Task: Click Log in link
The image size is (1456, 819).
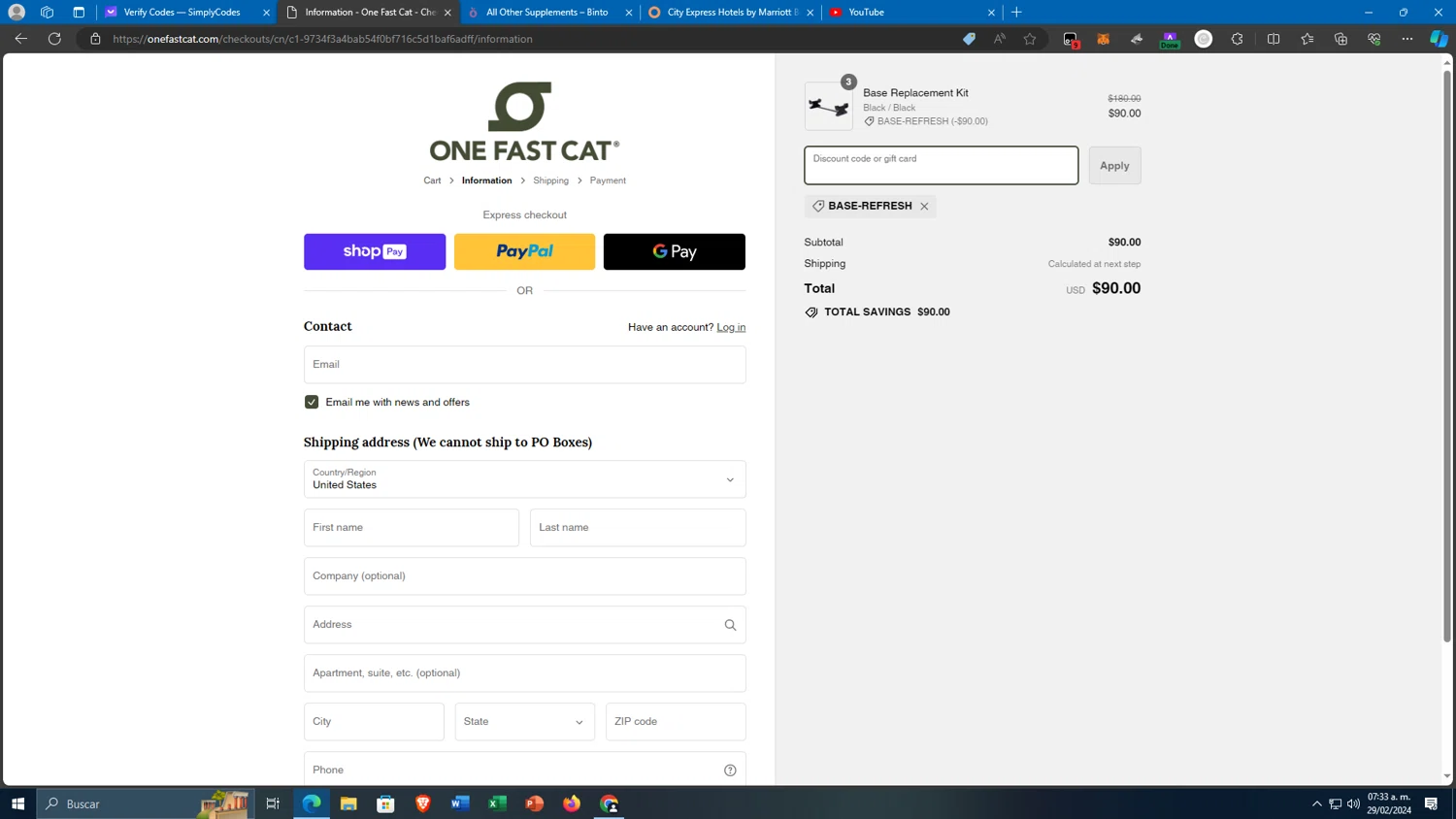Action: 731,327
